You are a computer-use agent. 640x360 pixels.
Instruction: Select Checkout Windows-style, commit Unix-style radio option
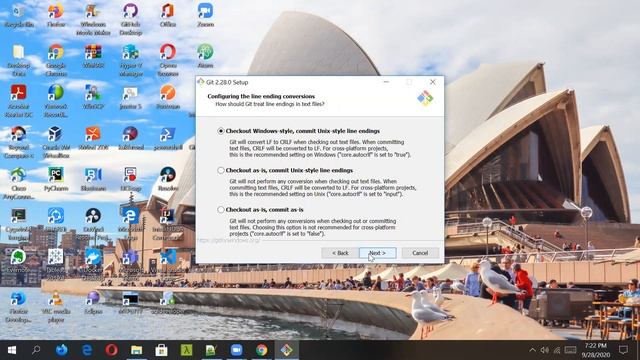pyautogui.click(x=221, y=131)
